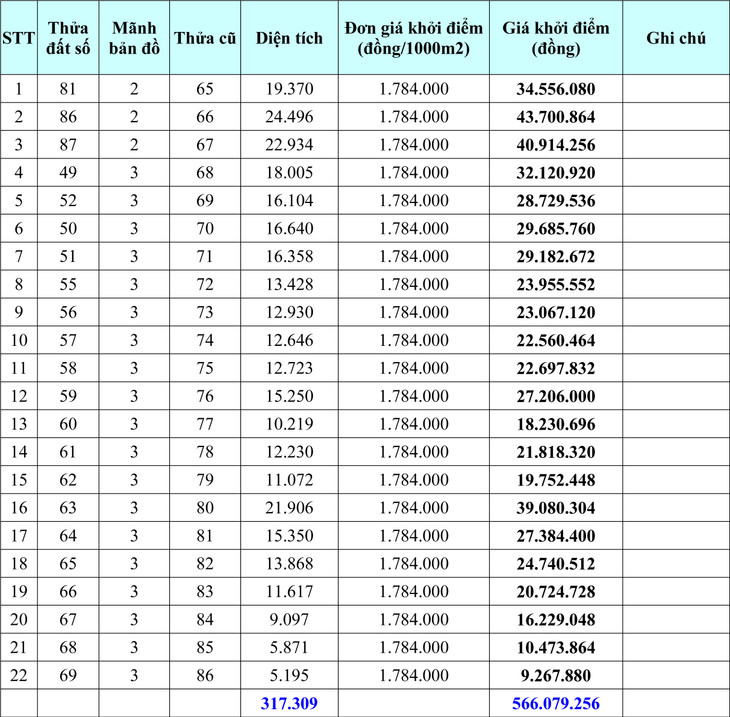Viewport: 730px width, 717px height.
Task: Select the Đơn giá khởi điểm header
Action: click(413, 39)
